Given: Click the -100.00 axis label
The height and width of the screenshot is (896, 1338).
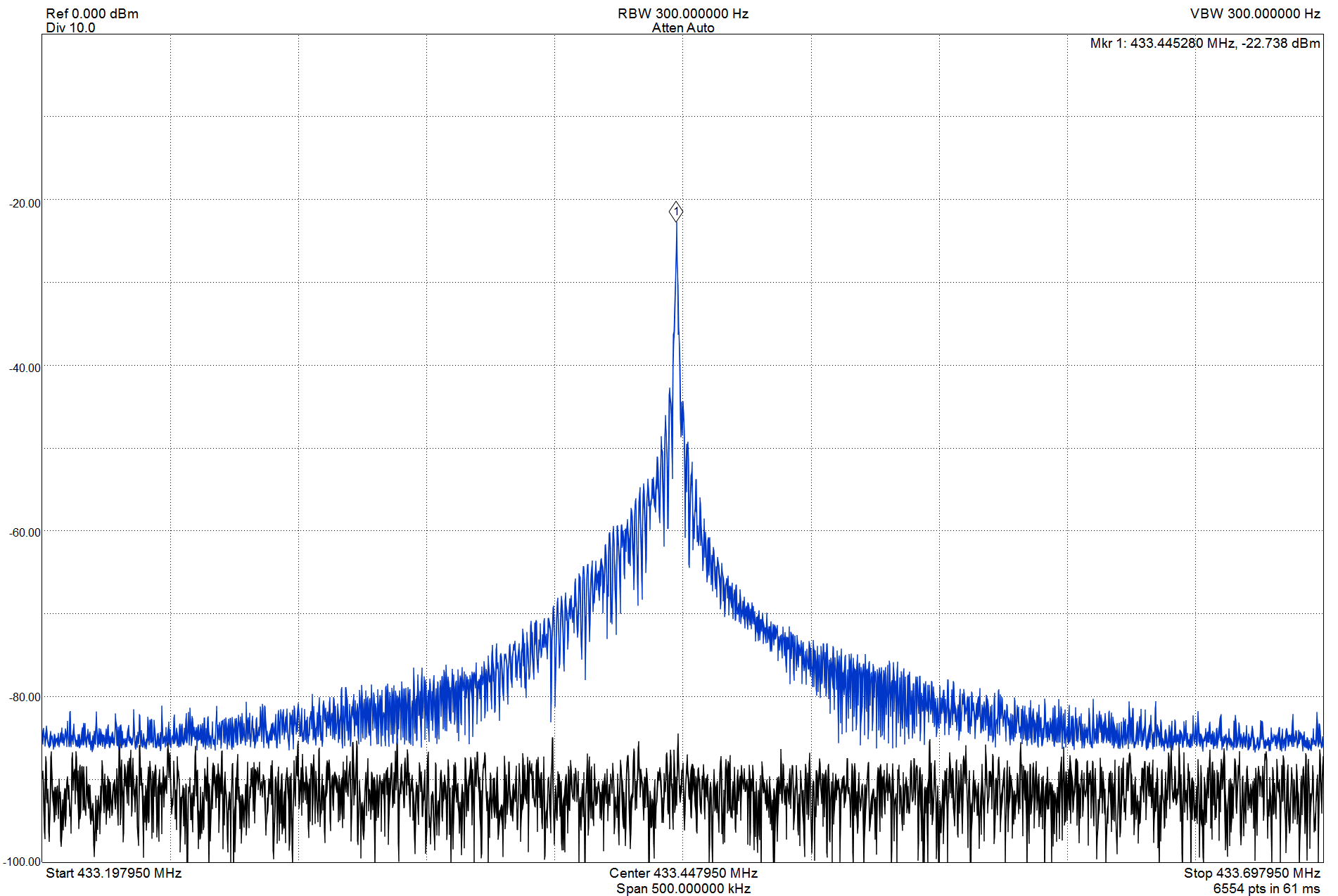Looking at the screenshot, I should (x=22, y=862).
